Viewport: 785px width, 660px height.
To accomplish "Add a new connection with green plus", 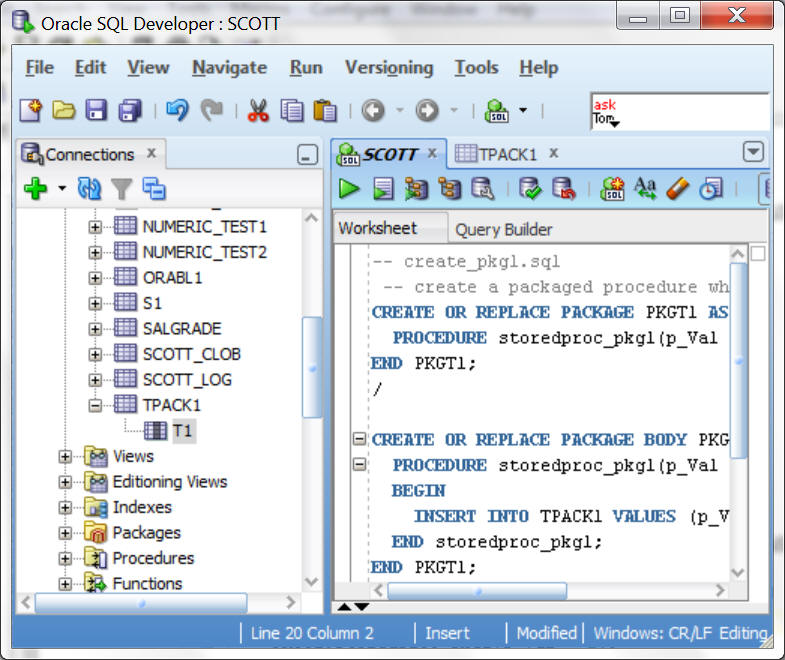I will (x=36, y=189).
